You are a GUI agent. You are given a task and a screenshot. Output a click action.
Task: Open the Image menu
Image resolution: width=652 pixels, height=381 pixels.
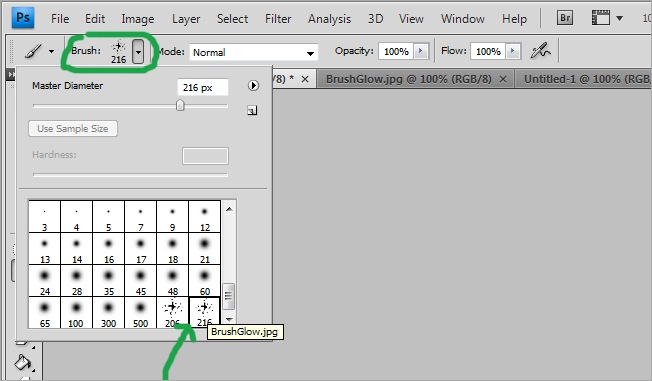tap(138, 19)
